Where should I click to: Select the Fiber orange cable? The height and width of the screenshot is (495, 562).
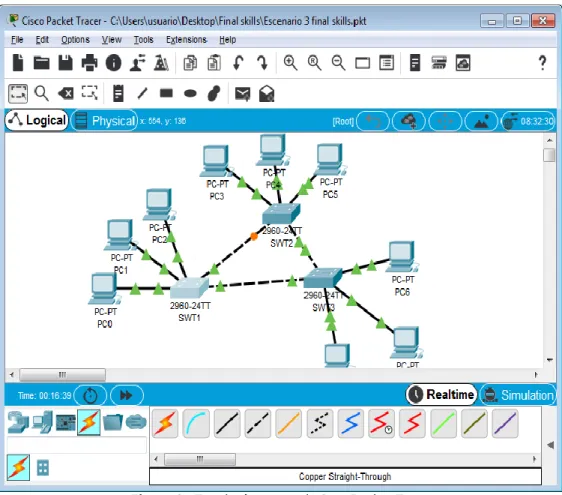[289, 424]
